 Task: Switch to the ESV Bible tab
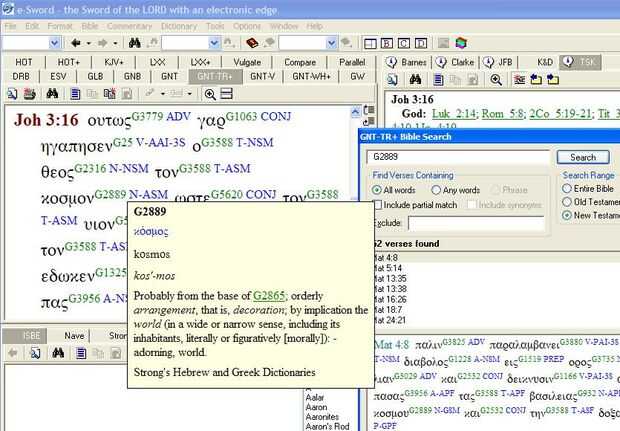pyautogui.click(x=58, y=76)
